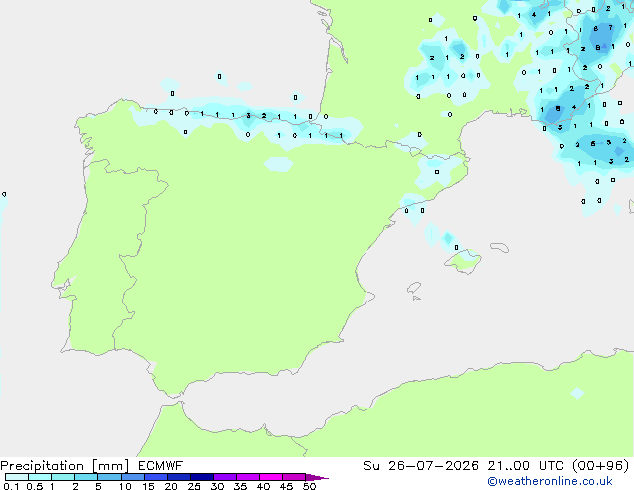Click the 5 mm legend swatch
This screenshot has height=490, width=634.
109,477
